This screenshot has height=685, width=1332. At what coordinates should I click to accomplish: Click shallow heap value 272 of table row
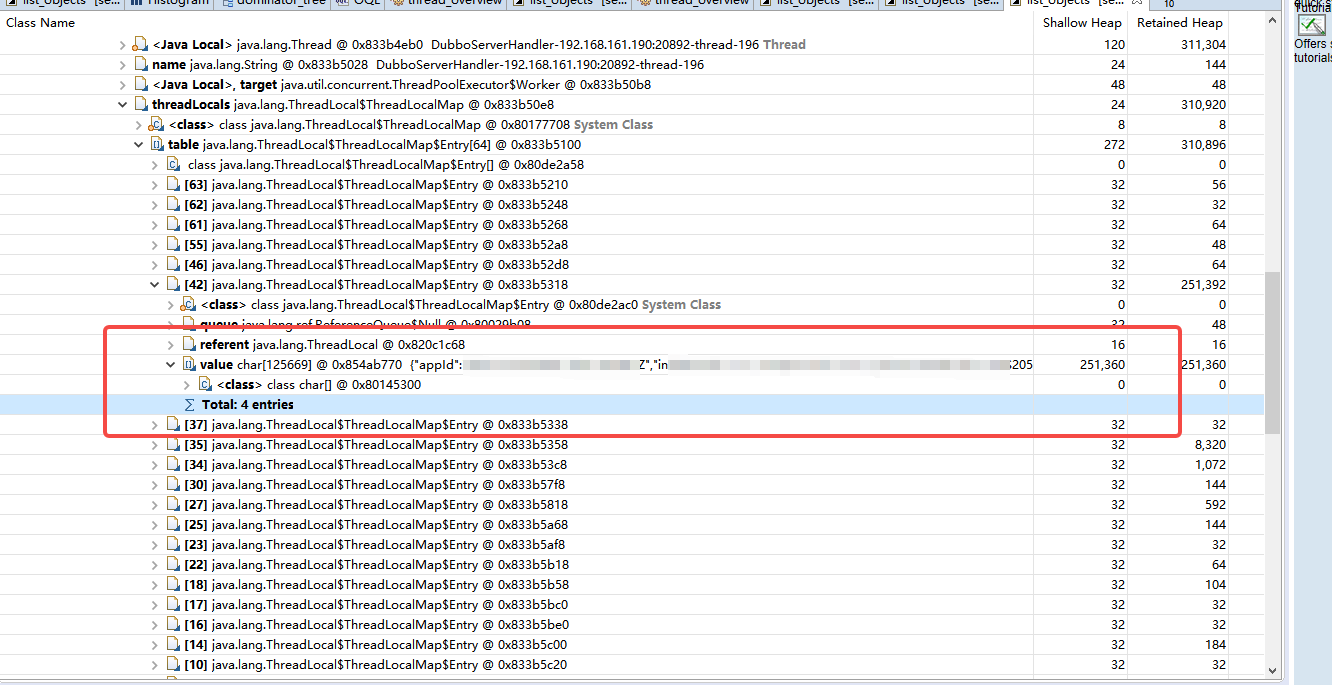tap(1115, 145)
